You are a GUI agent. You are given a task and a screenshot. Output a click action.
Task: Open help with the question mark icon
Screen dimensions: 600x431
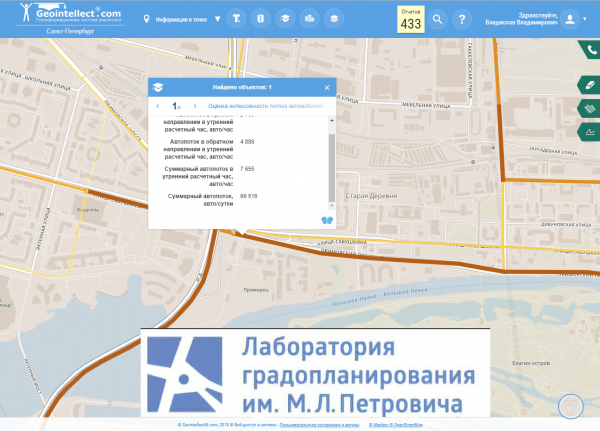pos(462,19)
